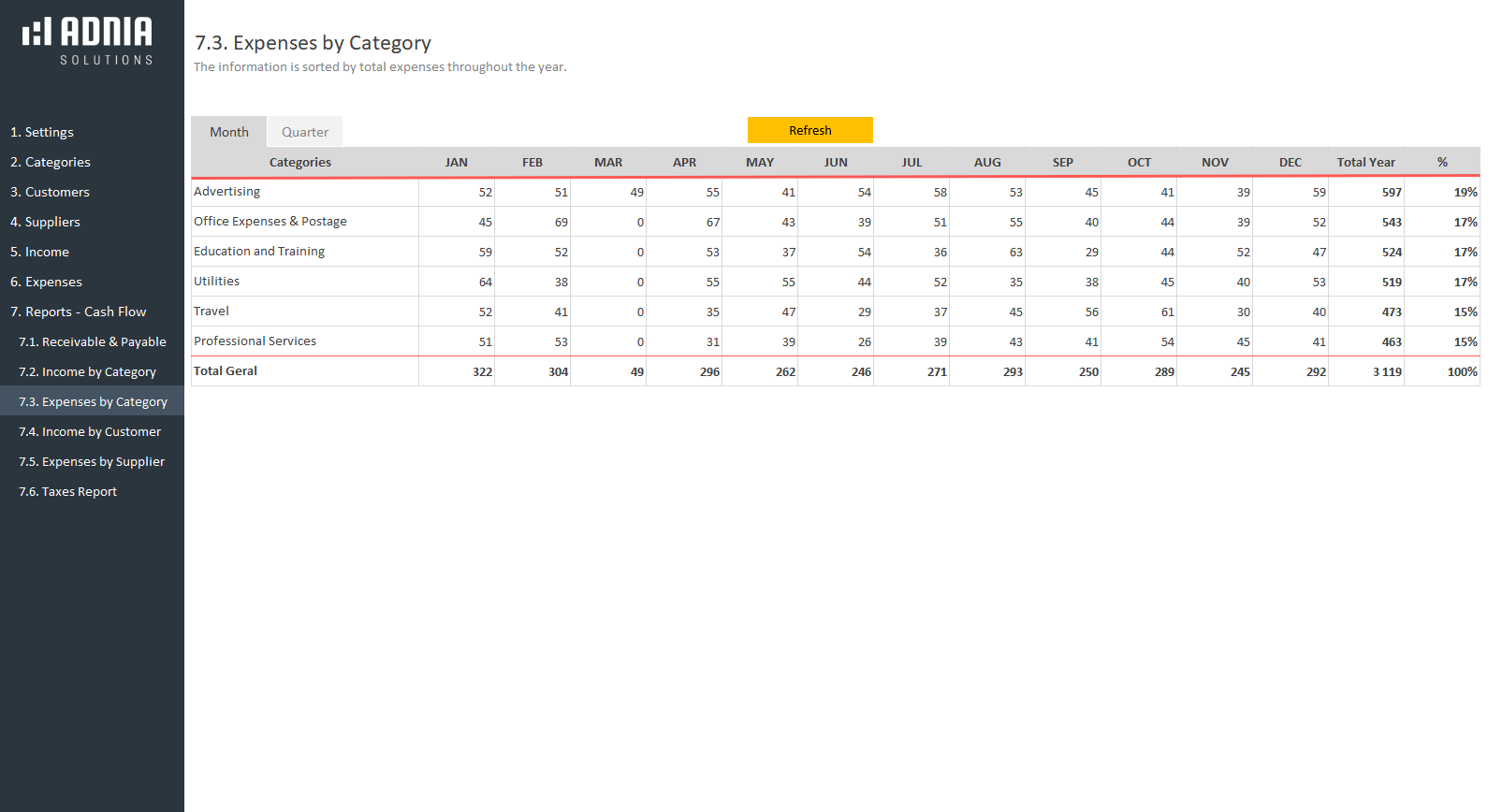Navigate to the Suppliers section

tap(45, 222)
